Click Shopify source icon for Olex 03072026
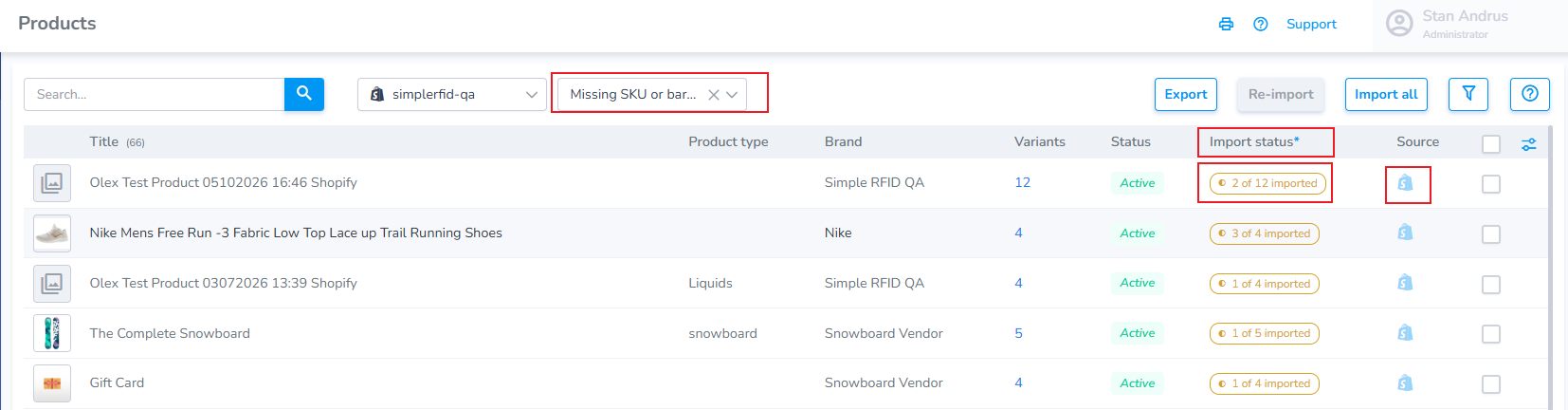The image size is (1568, 410). (x=1405, y=283)
